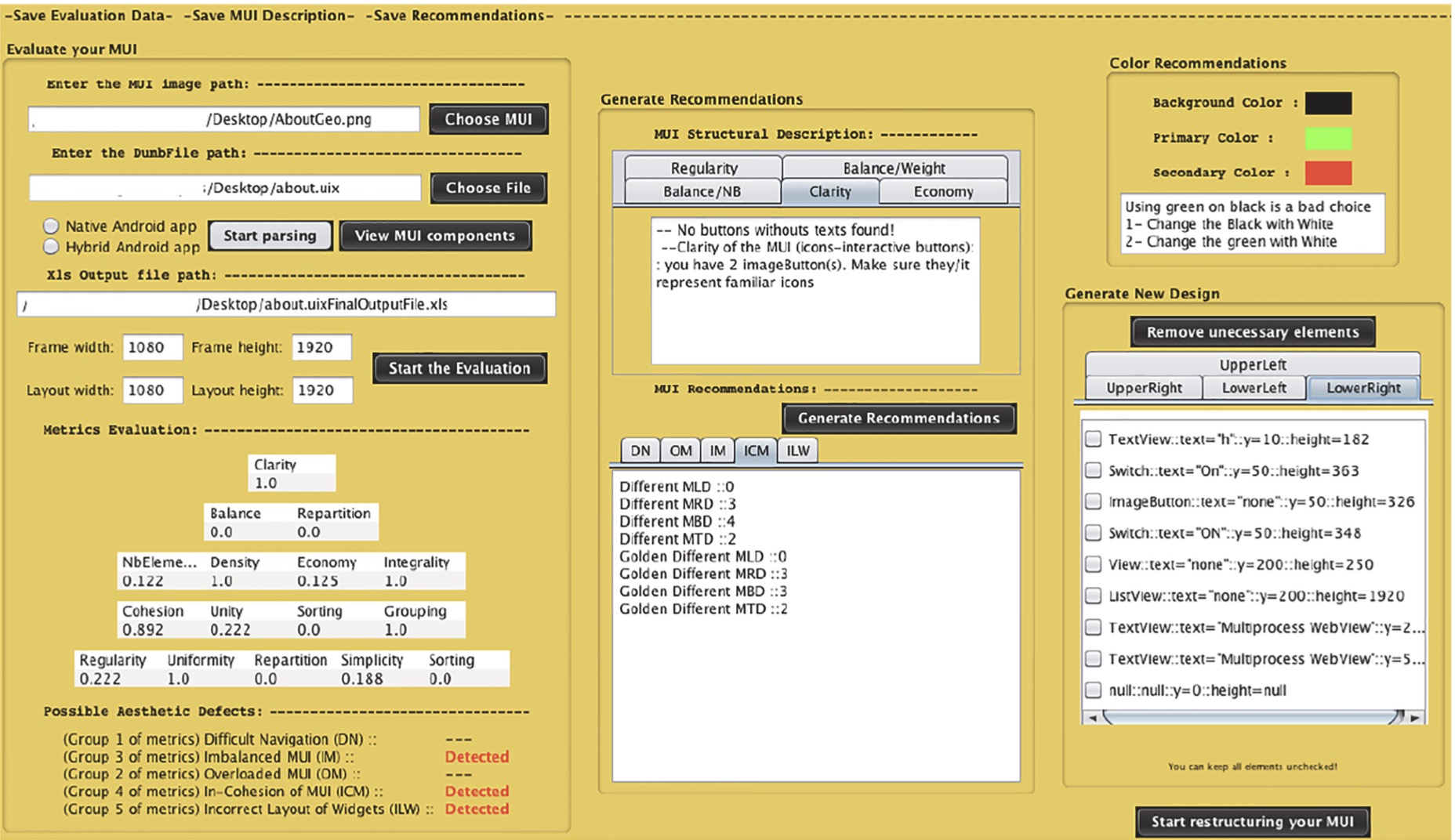Click View MUI components button
Screen dimensions: 1455x840
[435, 236]
